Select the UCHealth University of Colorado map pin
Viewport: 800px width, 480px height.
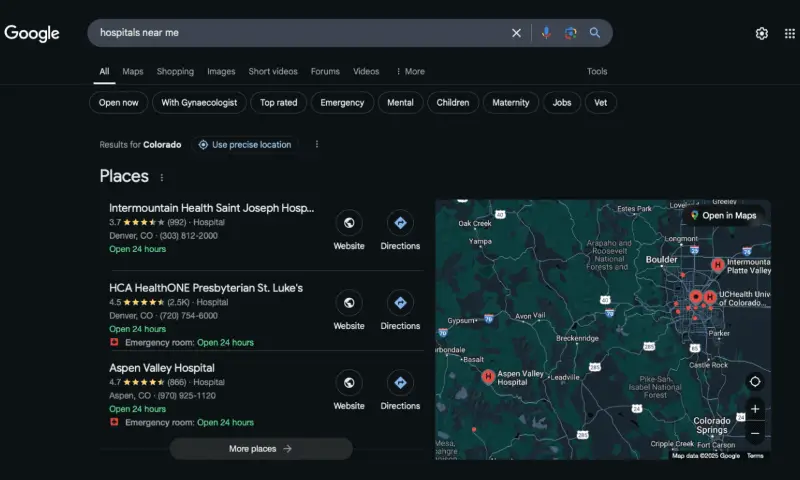(710, 297)
